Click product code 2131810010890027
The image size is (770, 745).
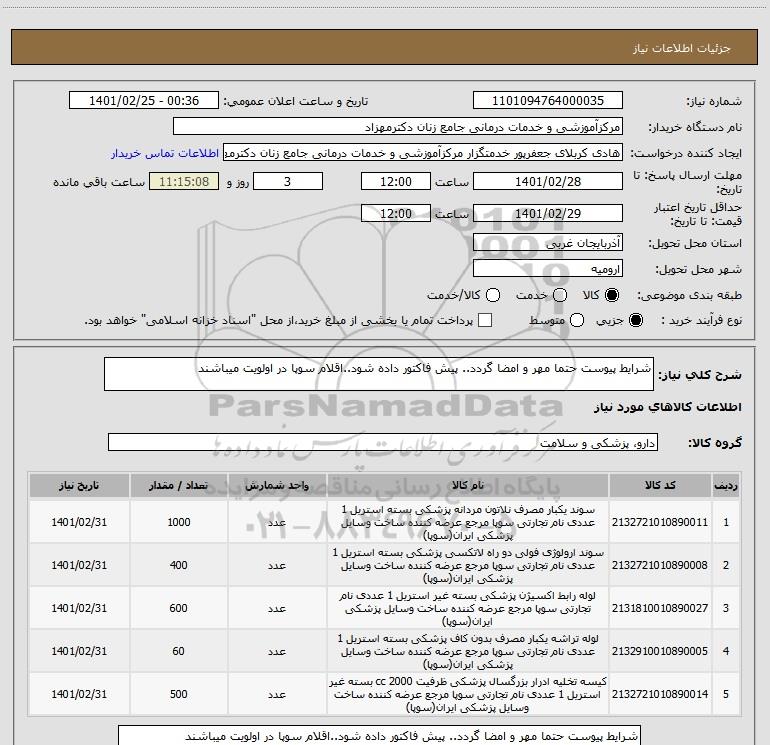[660, 608]
